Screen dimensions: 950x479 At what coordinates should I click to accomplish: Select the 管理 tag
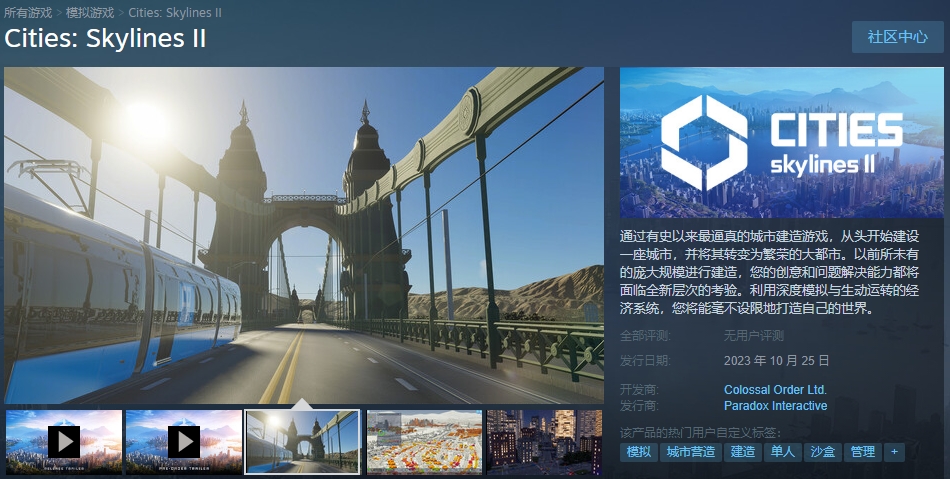[x=863, y=452]
